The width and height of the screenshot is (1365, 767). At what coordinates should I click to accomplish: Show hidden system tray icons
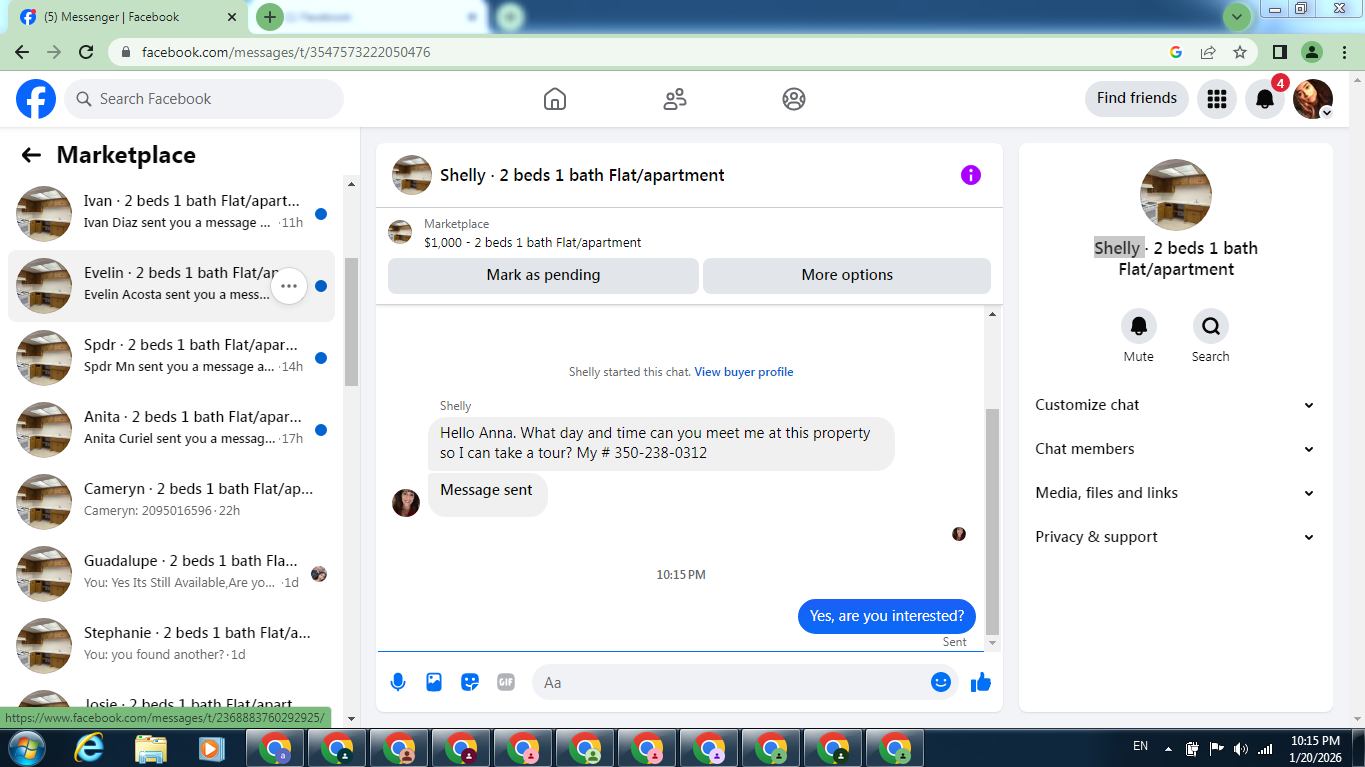[x=1168, y=748]
